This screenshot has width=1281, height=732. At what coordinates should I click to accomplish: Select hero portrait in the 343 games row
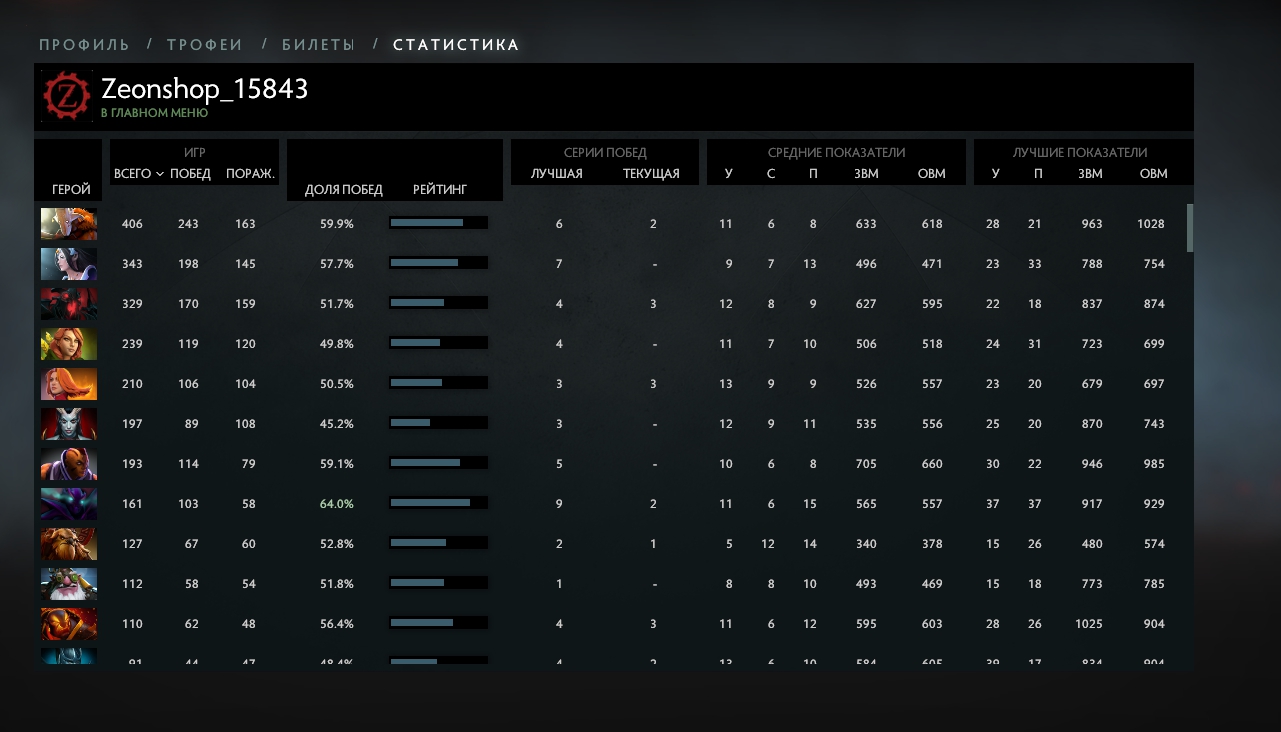(69, 264)
